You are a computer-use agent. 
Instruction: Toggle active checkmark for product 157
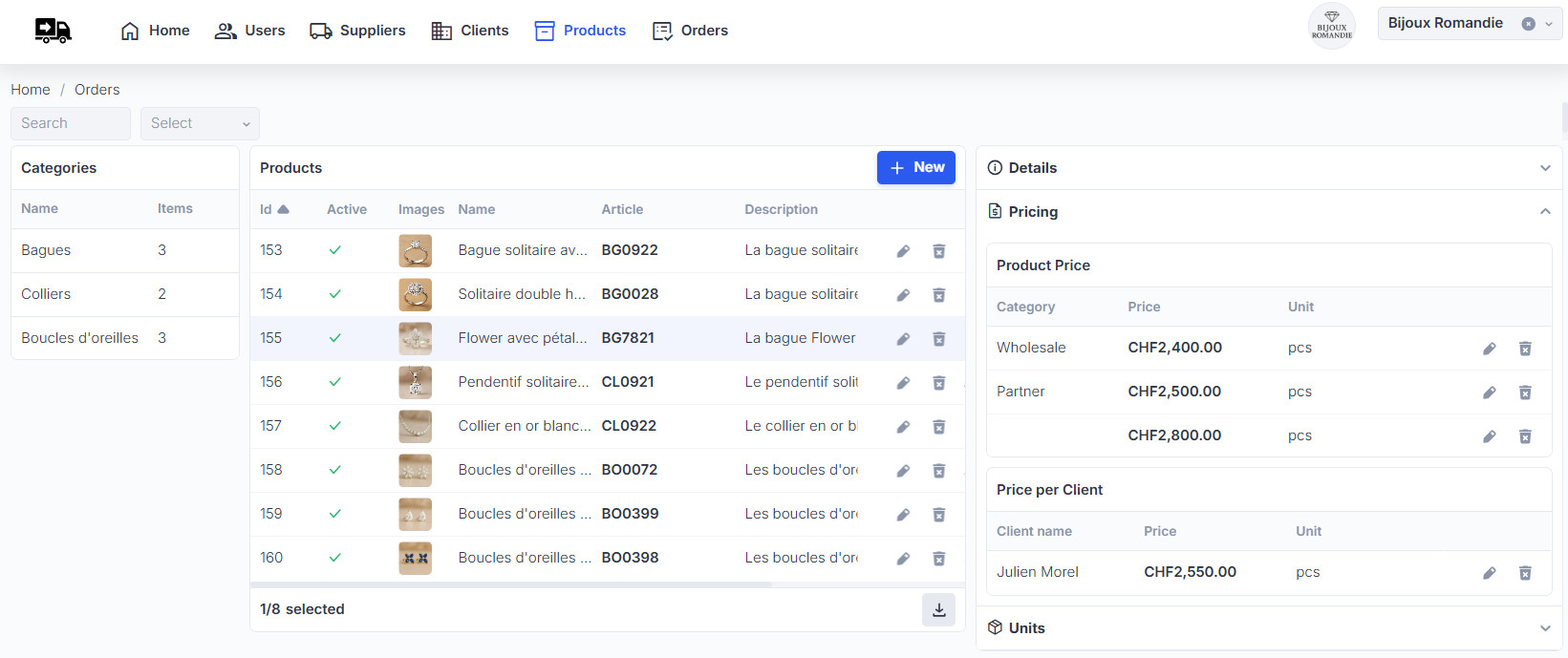click(x=335, y=426)
